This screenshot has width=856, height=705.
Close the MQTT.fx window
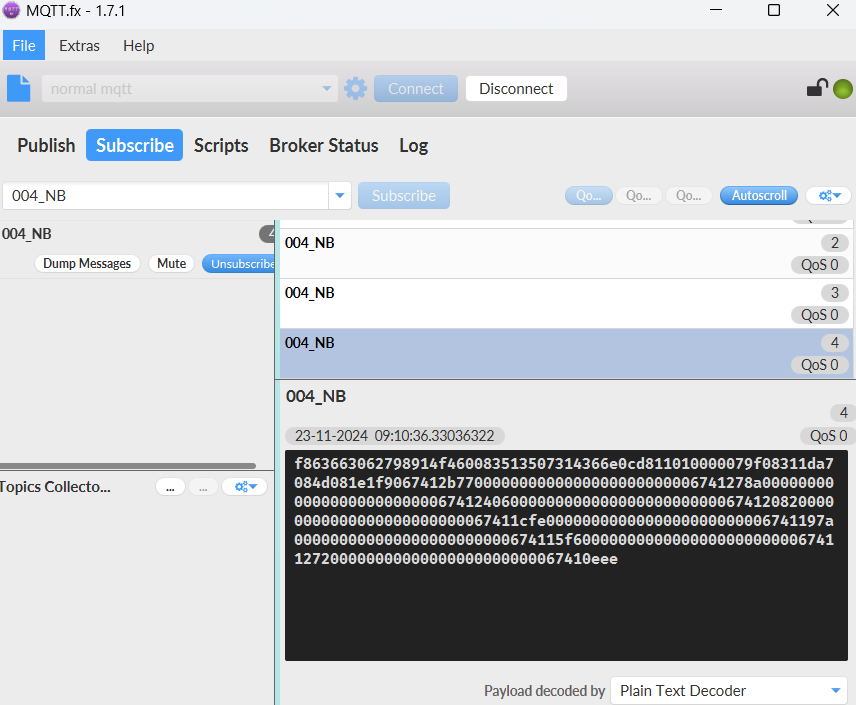[833, 10]
